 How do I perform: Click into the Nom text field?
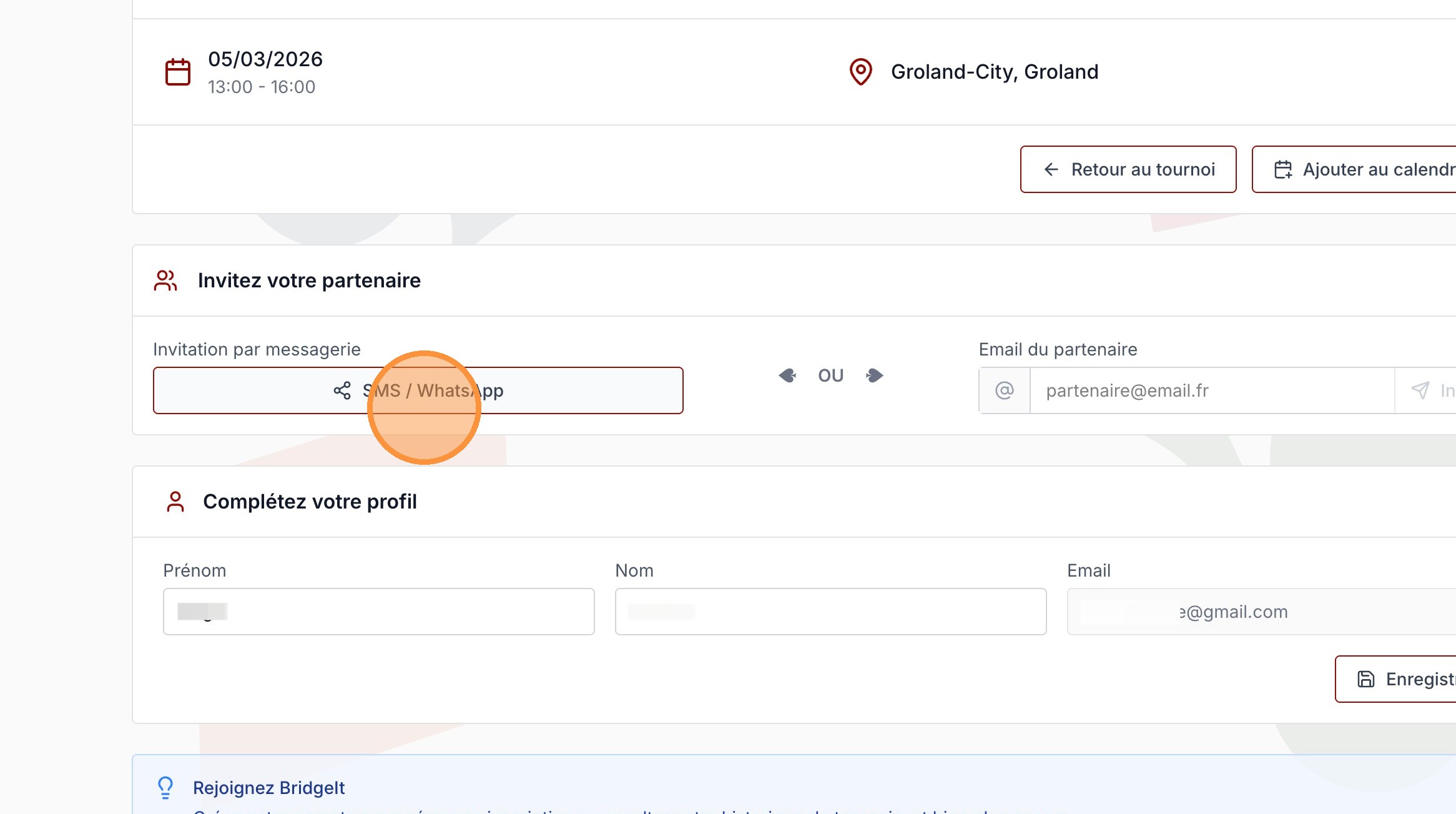coord(830,612)
